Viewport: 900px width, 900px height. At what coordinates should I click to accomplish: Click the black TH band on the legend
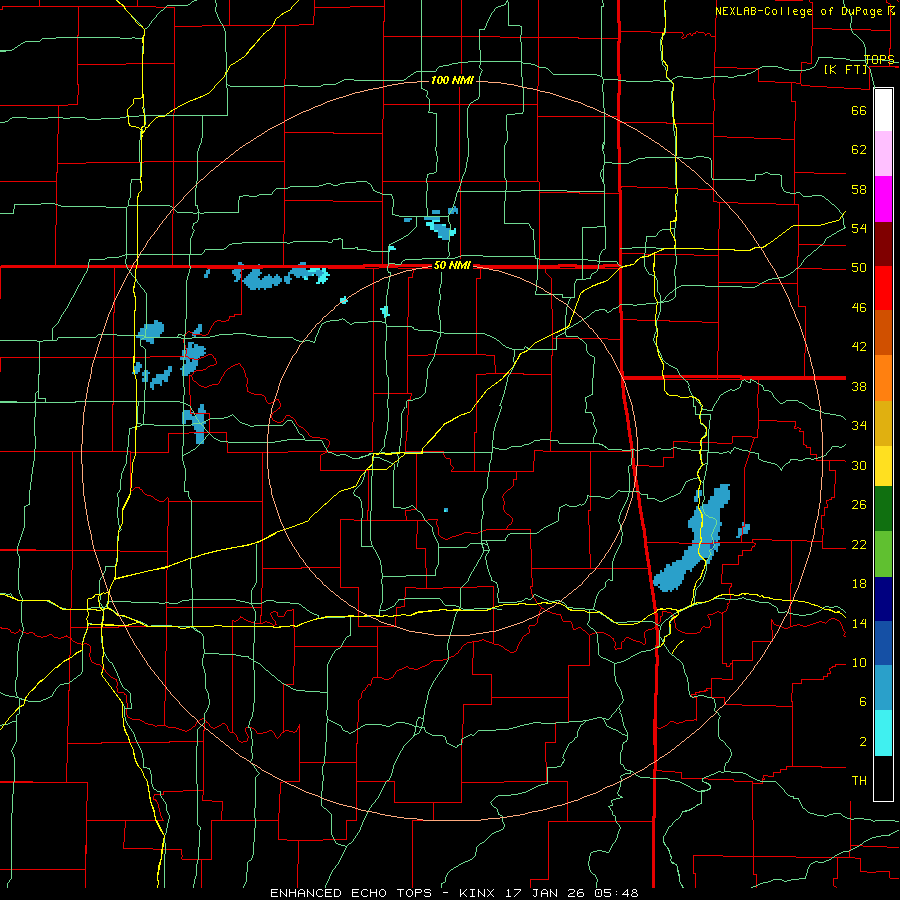click(x=883, y=777)
